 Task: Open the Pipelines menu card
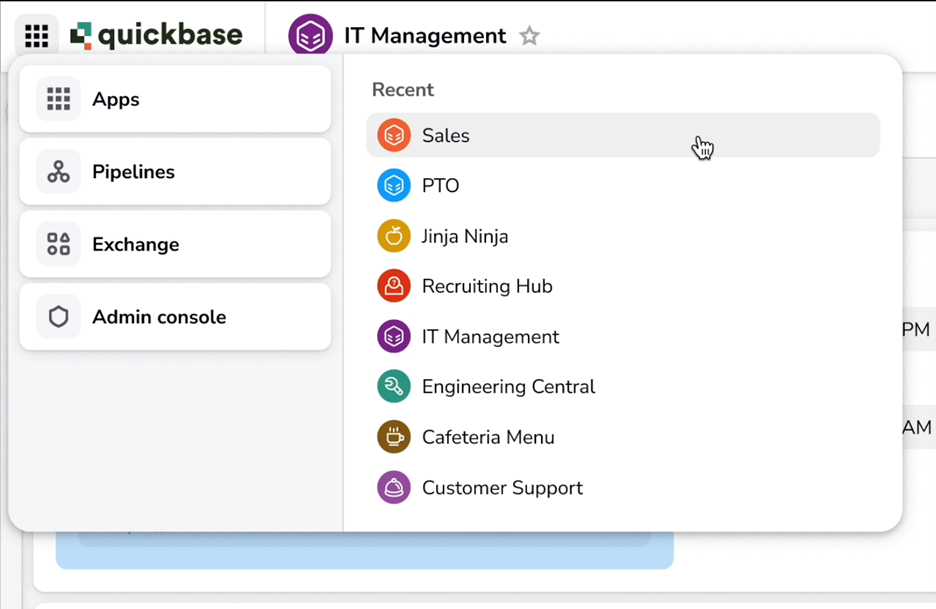pos(175,171)
